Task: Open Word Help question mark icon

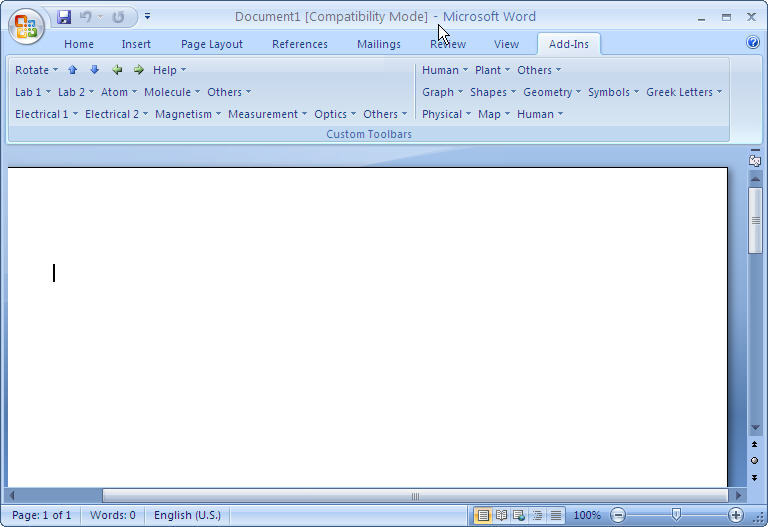Action: click(753, 42)
